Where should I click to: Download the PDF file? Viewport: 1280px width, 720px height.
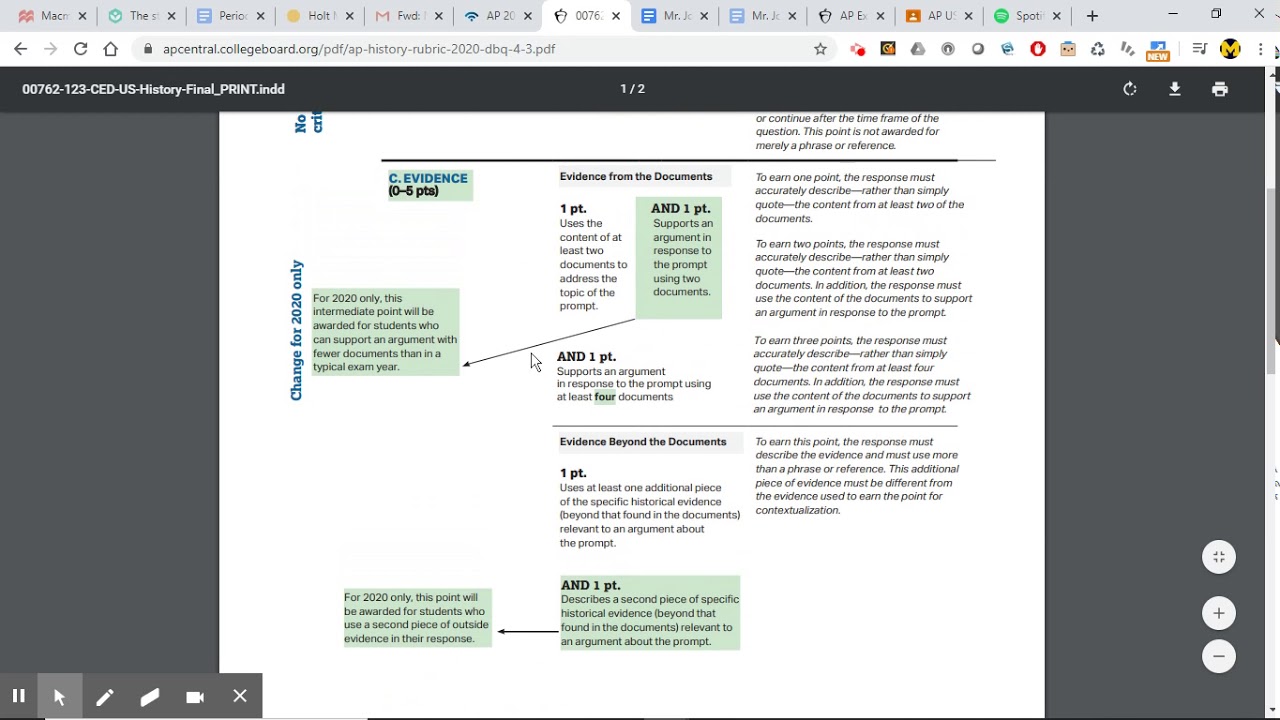[x=1175, y=89]
